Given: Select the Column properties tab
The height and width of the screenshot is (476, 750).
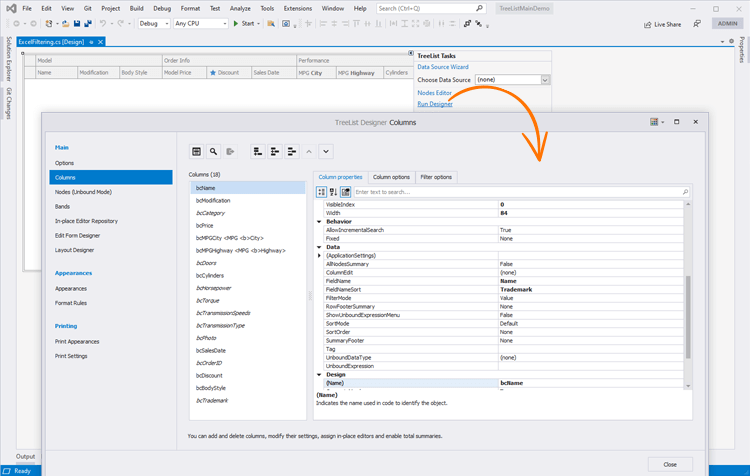Looking at the screenshot, I should pyautogui.click(x=341, y=177).
